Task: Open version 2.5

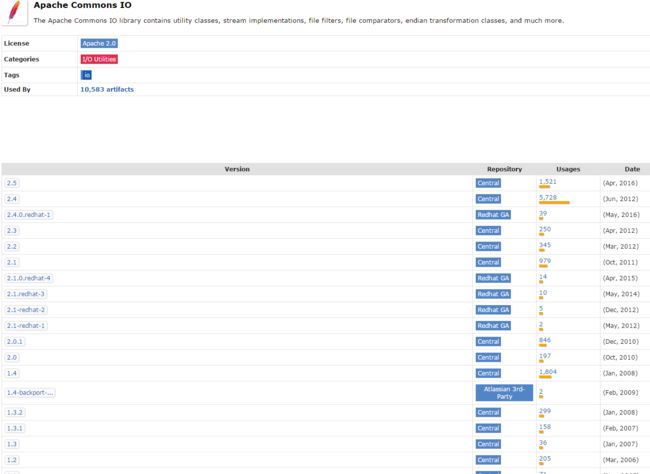Action: (x=12, y=183)
